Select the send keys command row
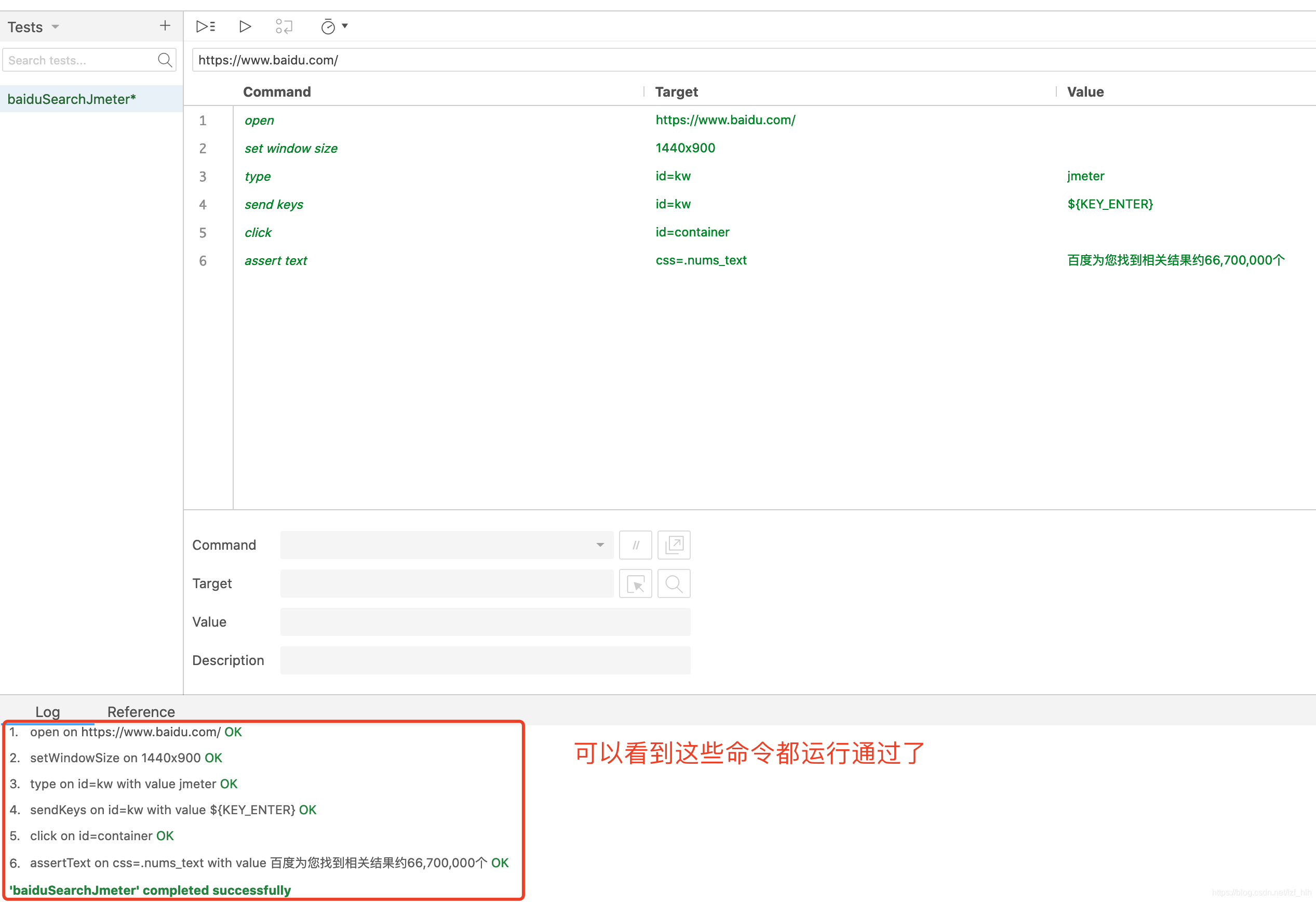 click(x=274, y=205)
